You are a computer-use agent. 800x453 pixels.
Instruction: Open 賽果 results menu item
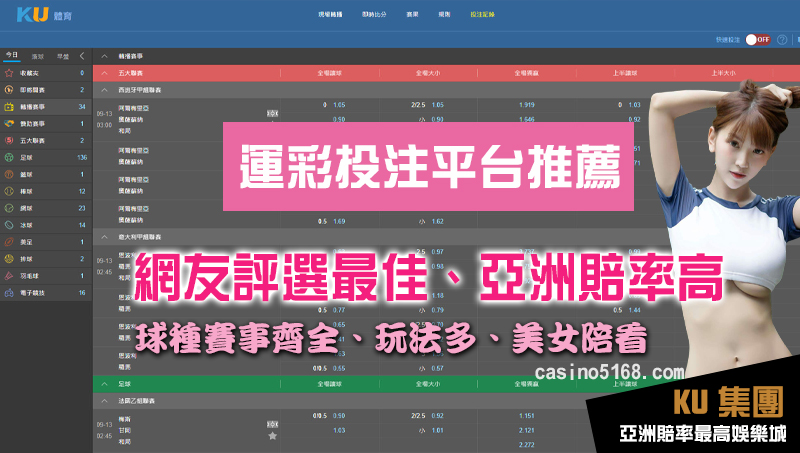click(x=412, y=14)
